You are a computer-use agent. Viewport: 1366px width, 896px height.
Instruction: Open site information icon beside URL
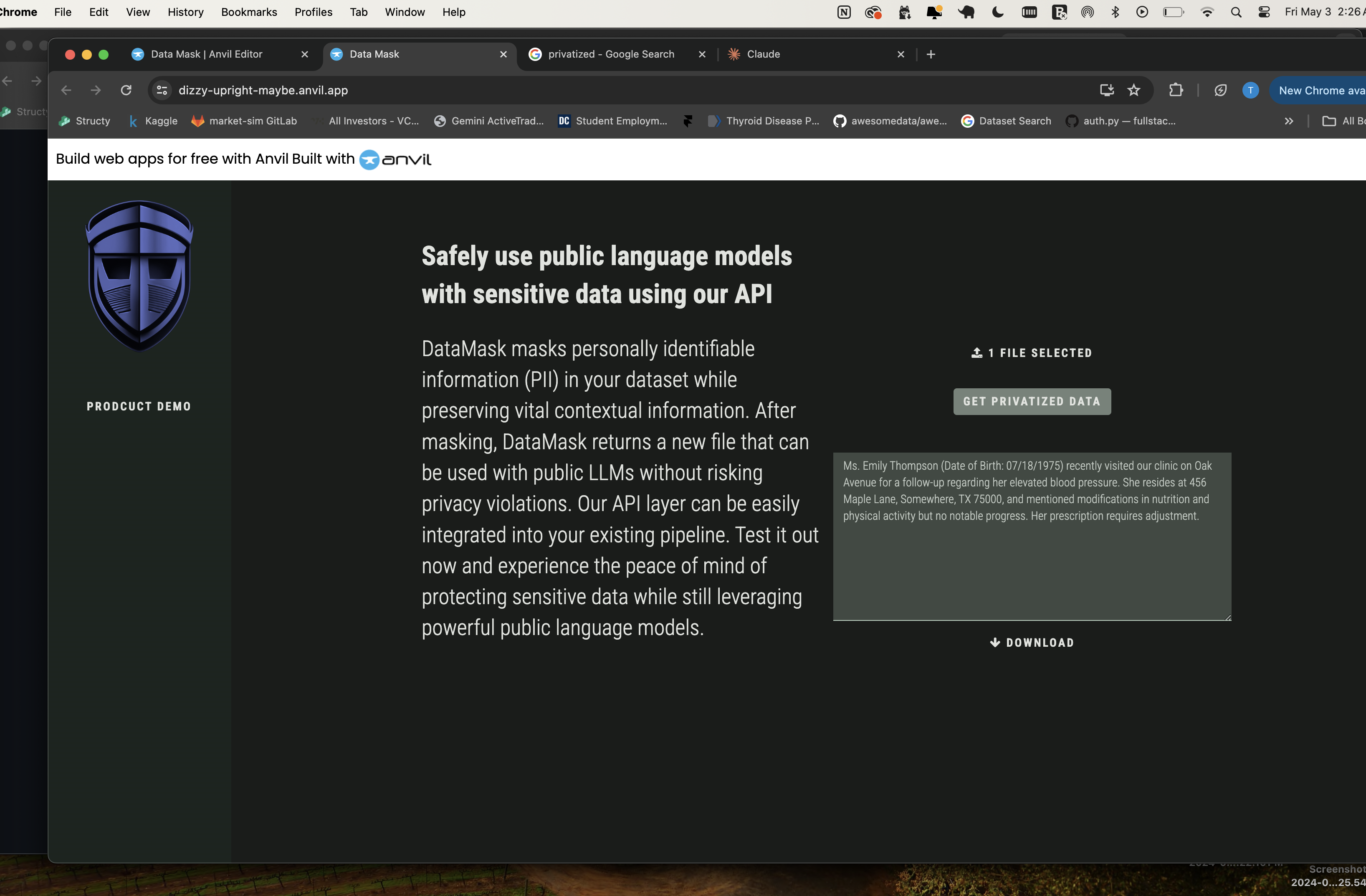[x=162, y=90]
